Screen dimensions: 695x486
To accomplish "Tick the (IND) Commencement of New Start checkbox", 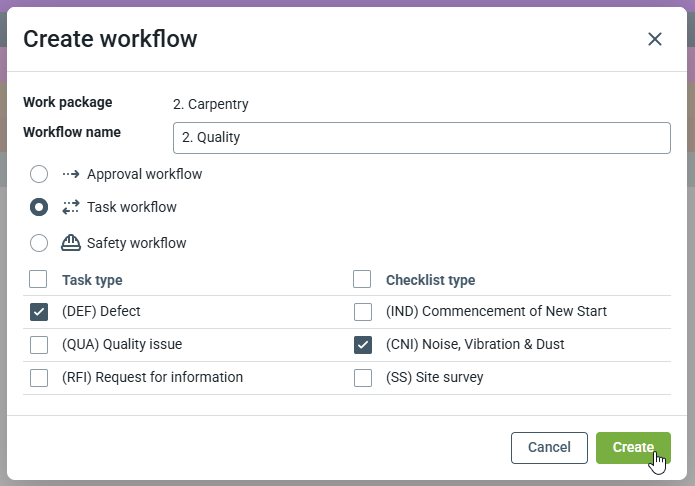I will (x=362, y=312).
